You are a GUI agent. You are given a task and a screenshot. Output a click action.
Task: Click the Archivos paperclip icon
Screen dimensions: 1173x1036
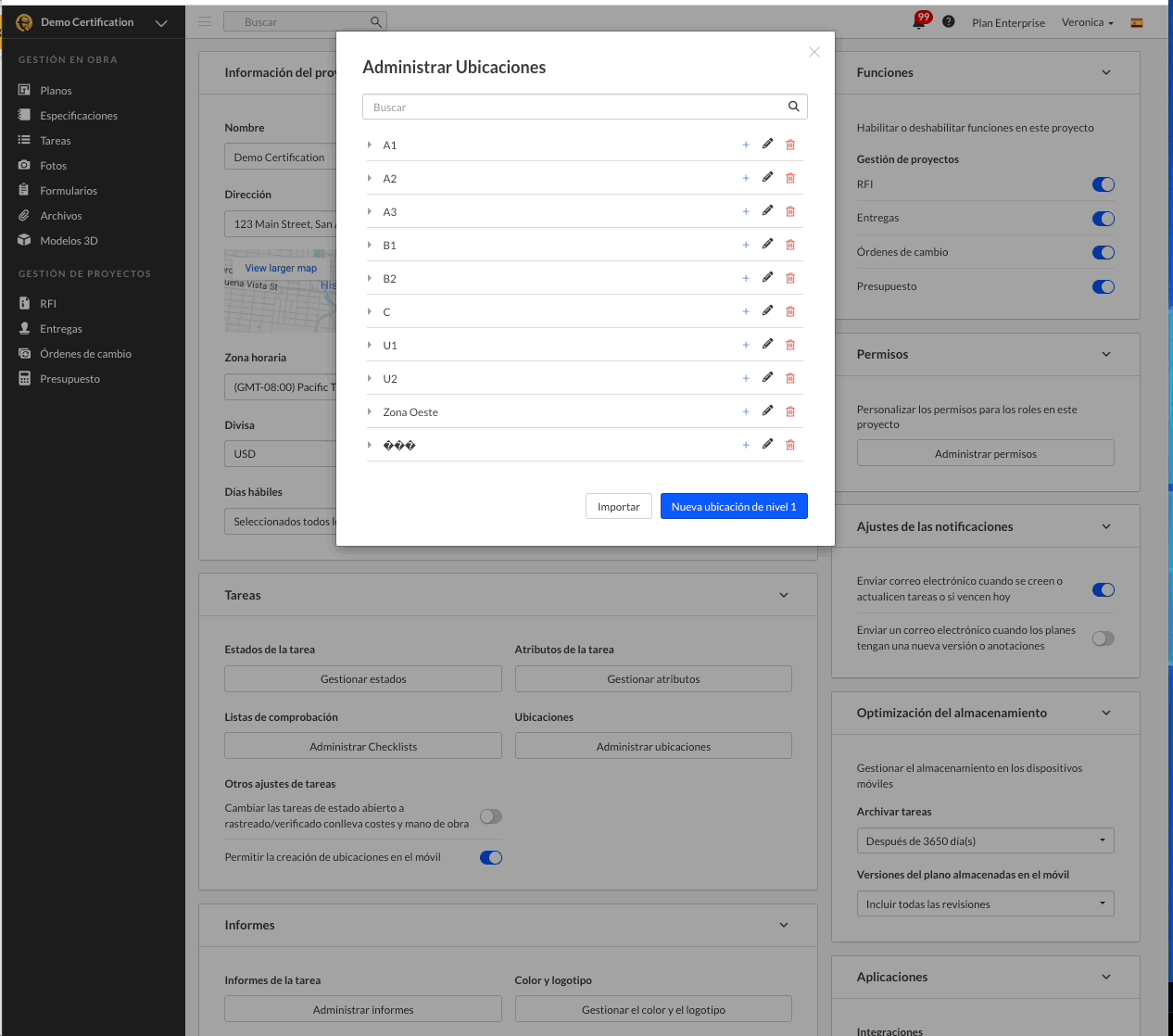24,215
